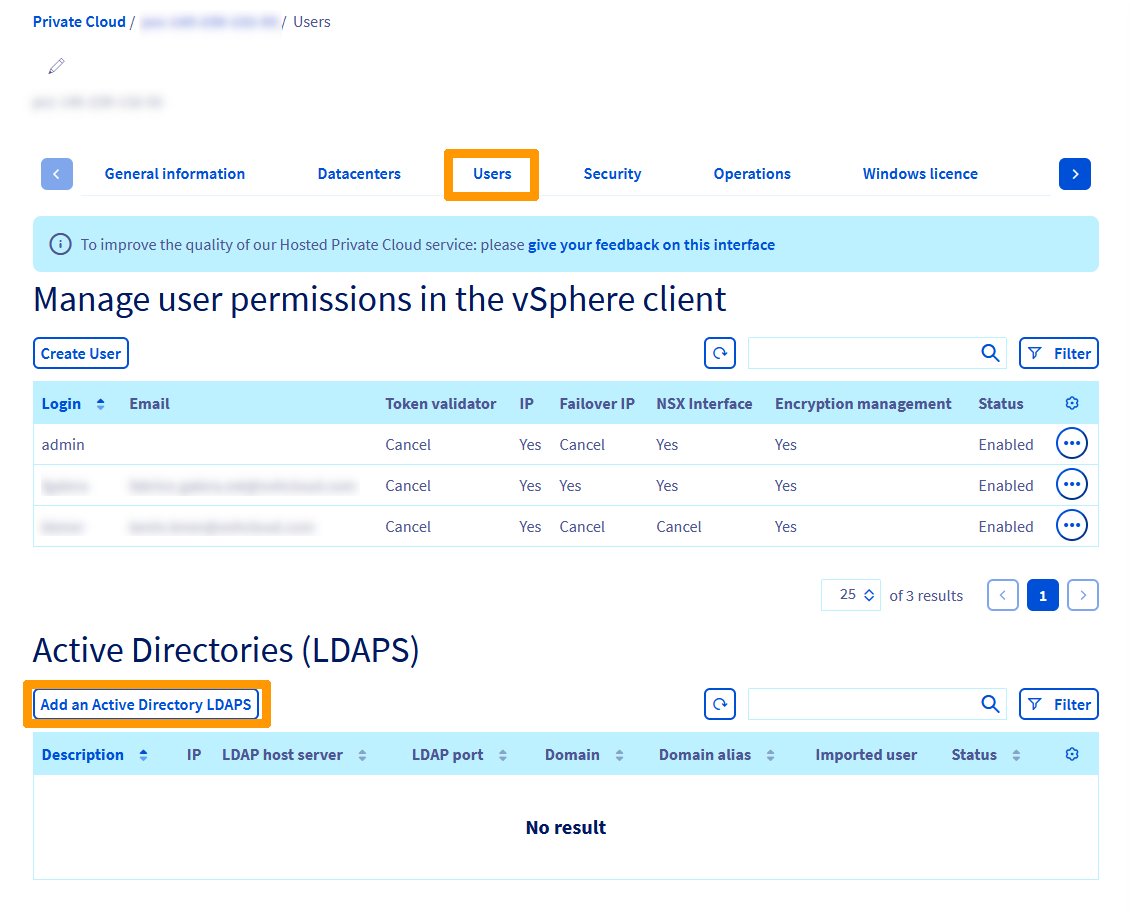Screen dimensions: 1130x912
Task: Click the pencil icon to rename the Private Cloud
Action: click(x=56, y=65)
